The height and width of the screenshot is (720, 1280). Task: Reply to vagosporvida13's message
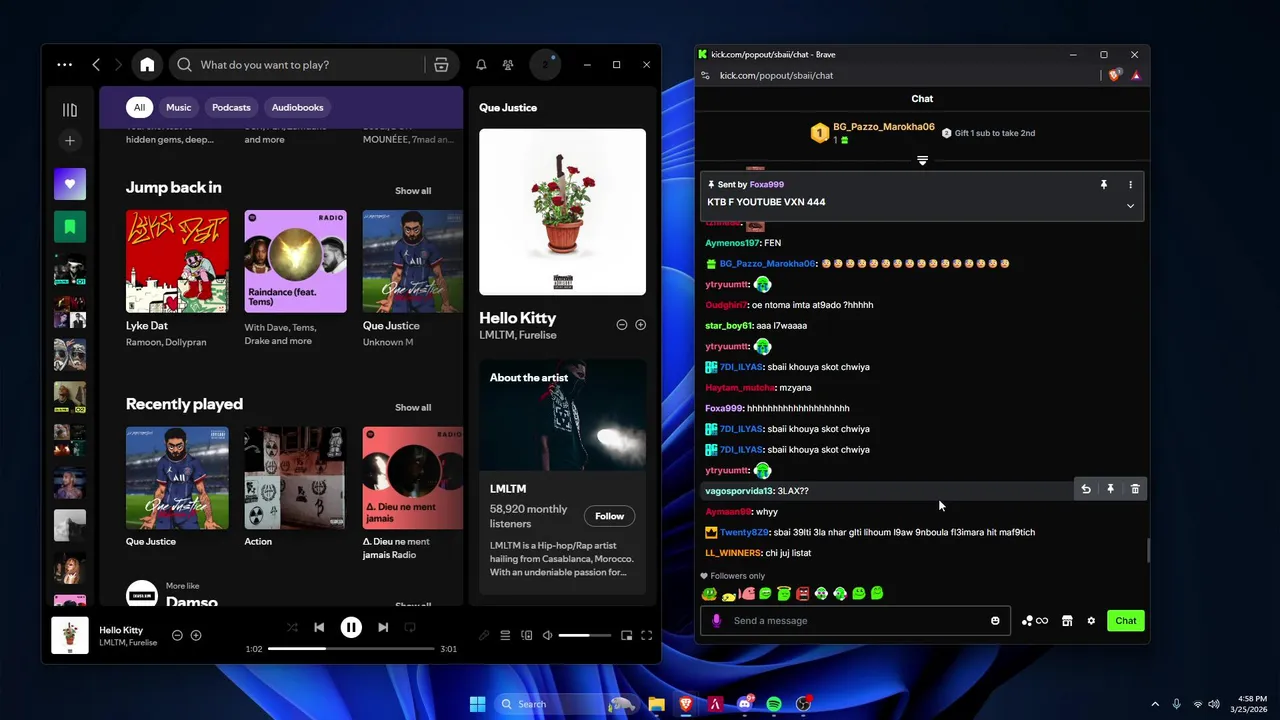(x=1086, y=489)
